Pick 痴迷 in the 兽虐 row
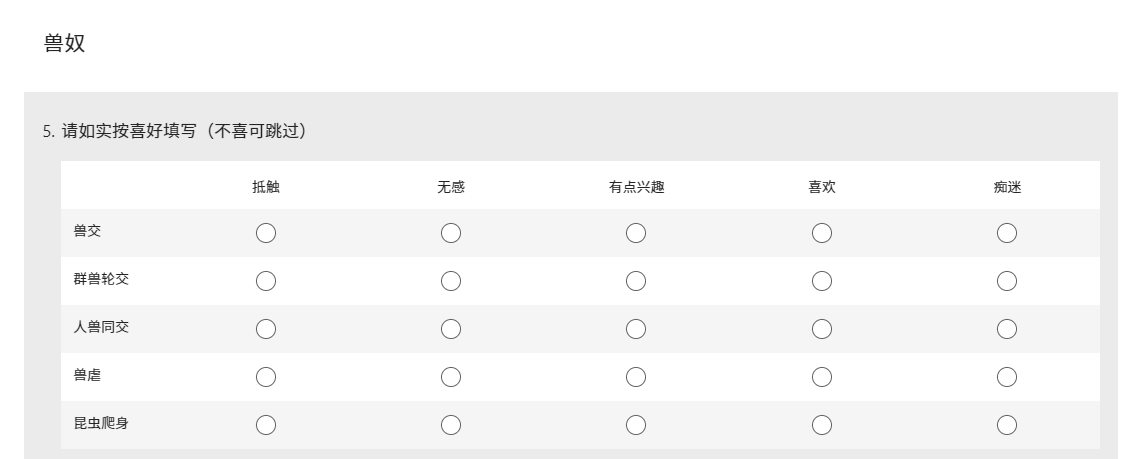The image size is (1122, 459). [x=1007, y=377]
